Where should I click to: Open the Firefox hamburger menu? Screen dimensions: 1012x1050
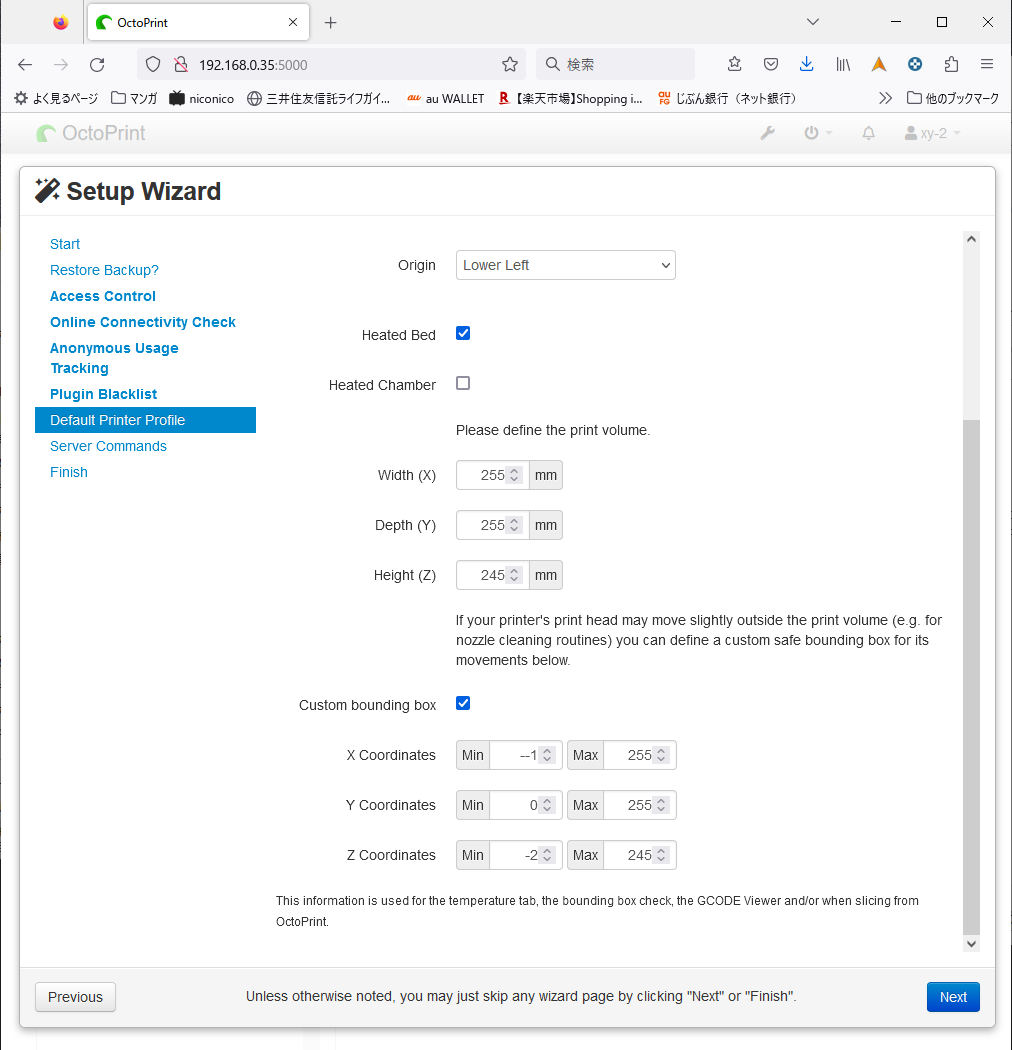(x=987, y=64)
